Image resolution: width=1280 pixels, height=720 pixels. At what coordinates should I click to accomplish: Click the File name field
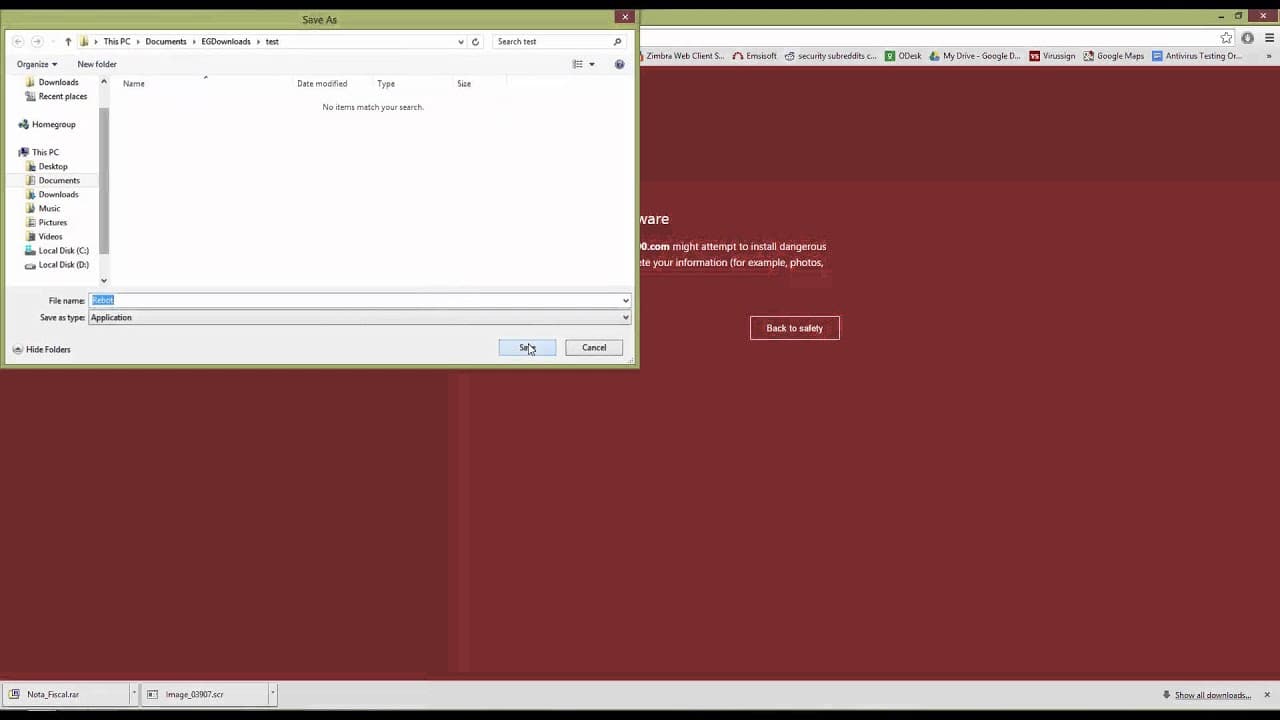(355, 300)
